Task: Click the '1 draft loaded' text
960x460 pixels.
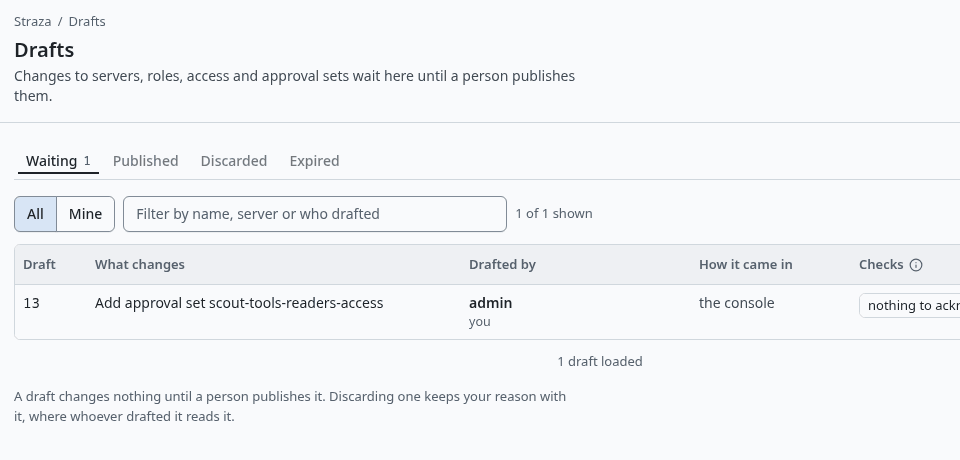Action: 600,361
